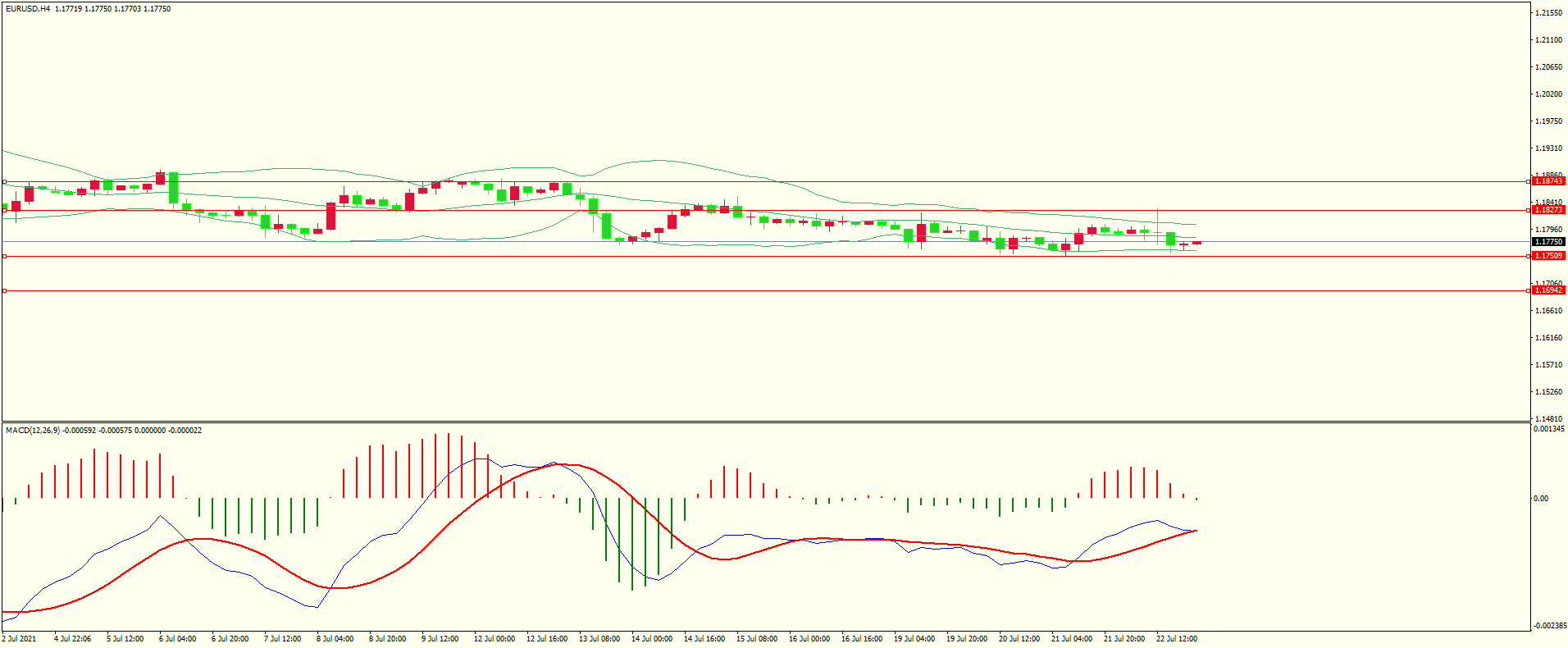Screen dimensions: 1568x648
Task: Select the 1.17509 support level tag
Action: pos(1548,256)
